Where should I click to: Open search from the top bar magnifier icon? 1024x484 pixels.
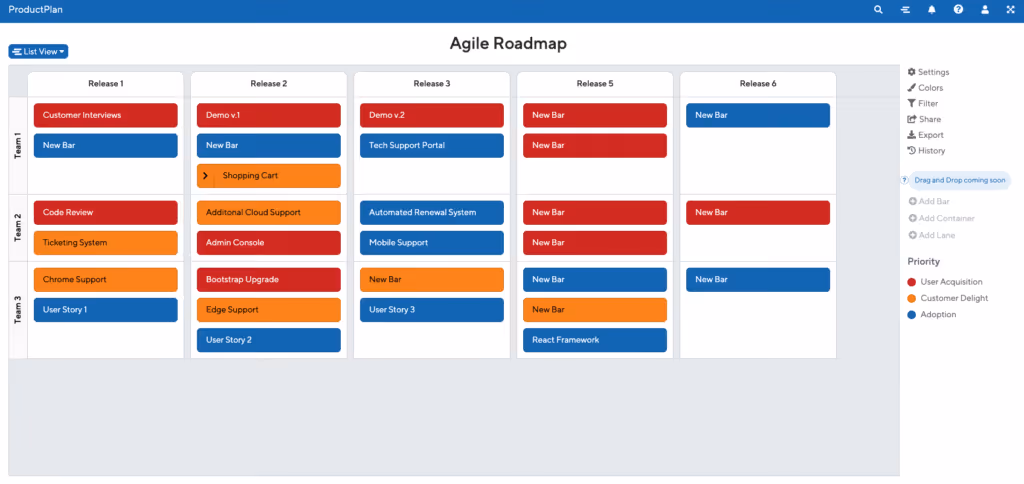(x=878, y=10)
